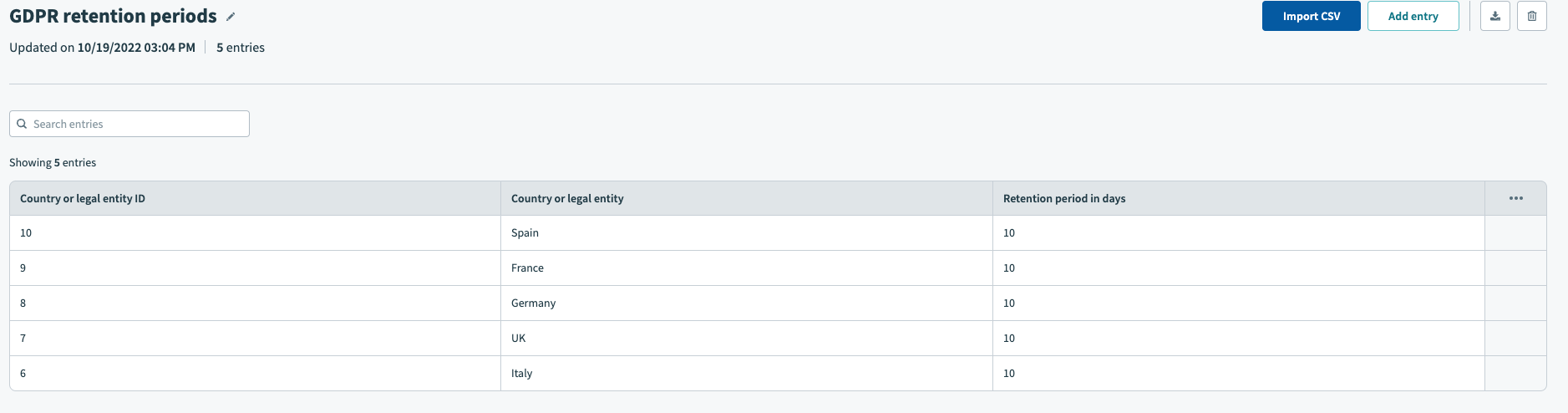Select the Italy cell

[521, 374]
